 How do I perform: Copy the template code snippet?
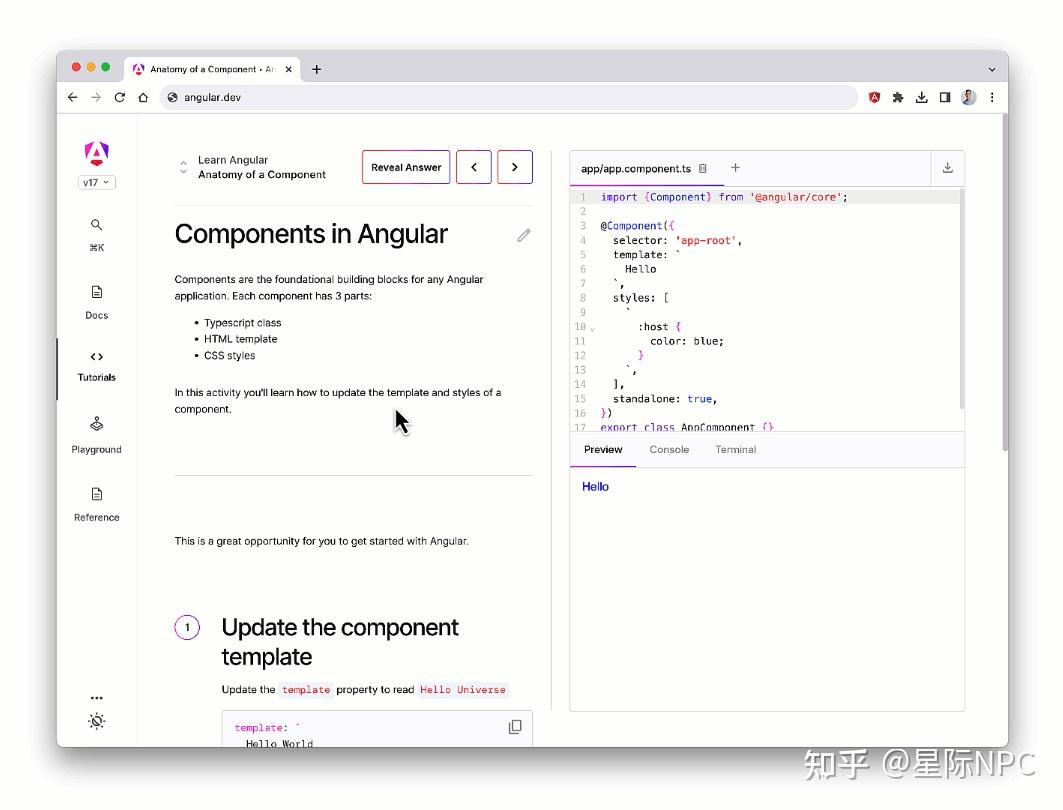coord(515,727)
